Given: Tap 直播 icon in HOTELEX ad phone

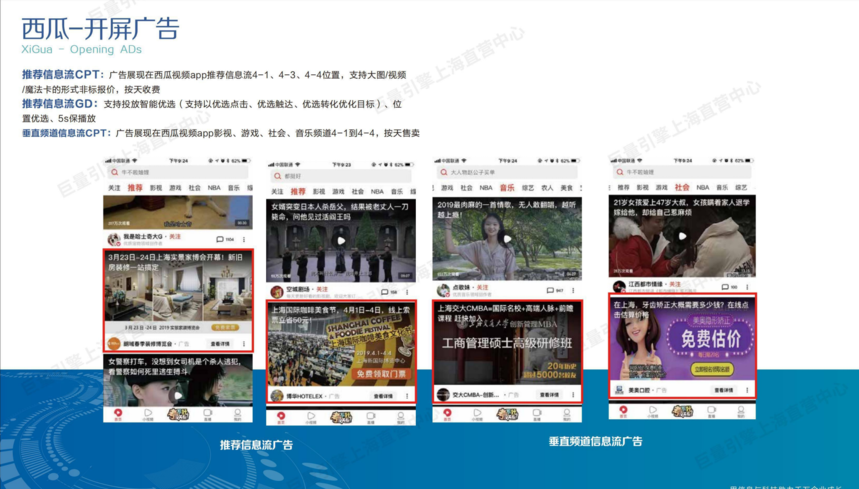Looking at the screenshot, I should 370,418.
